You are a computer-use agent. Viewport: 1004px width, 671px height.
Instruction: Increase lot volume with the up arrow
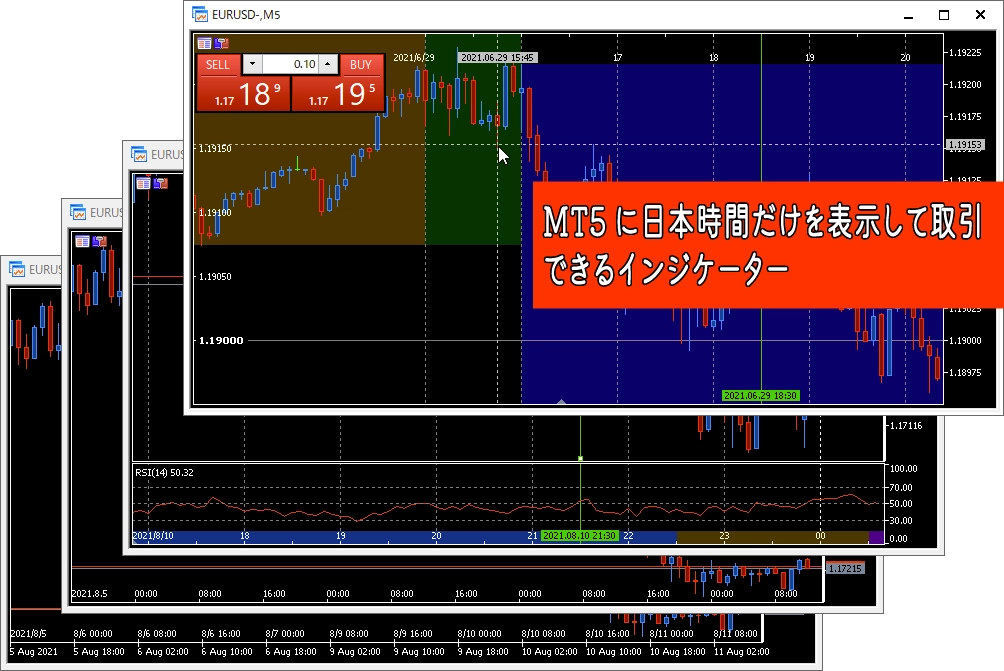[x=327, y=64]
